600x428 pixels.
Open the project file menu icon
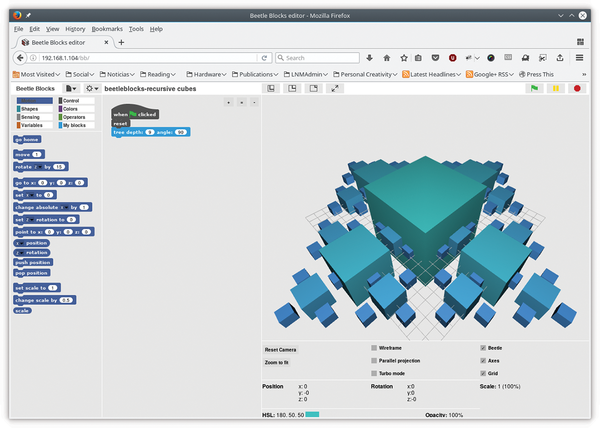(x=70, y=88)
